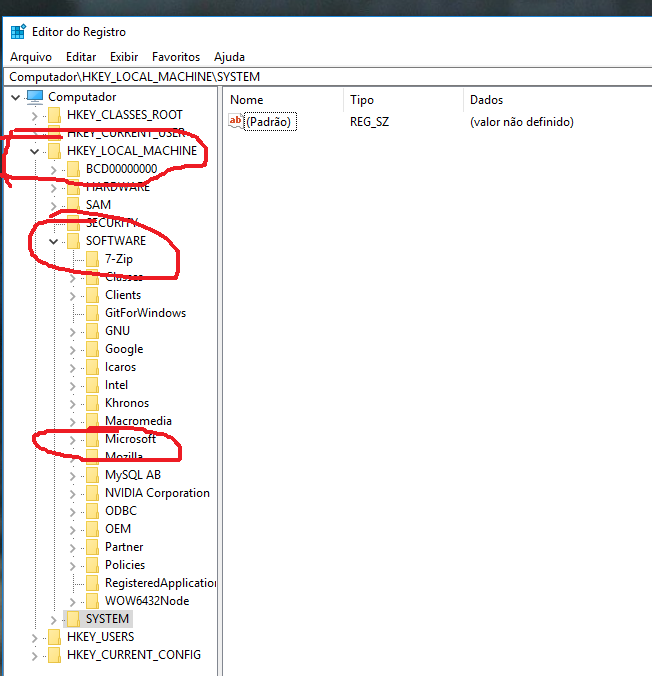The width and height of the screenshot is (652, 676).
Task: Collapse the HKEY_LOCAL_MACHINE key
Action: pyautogui.click(x=34, y=151)
